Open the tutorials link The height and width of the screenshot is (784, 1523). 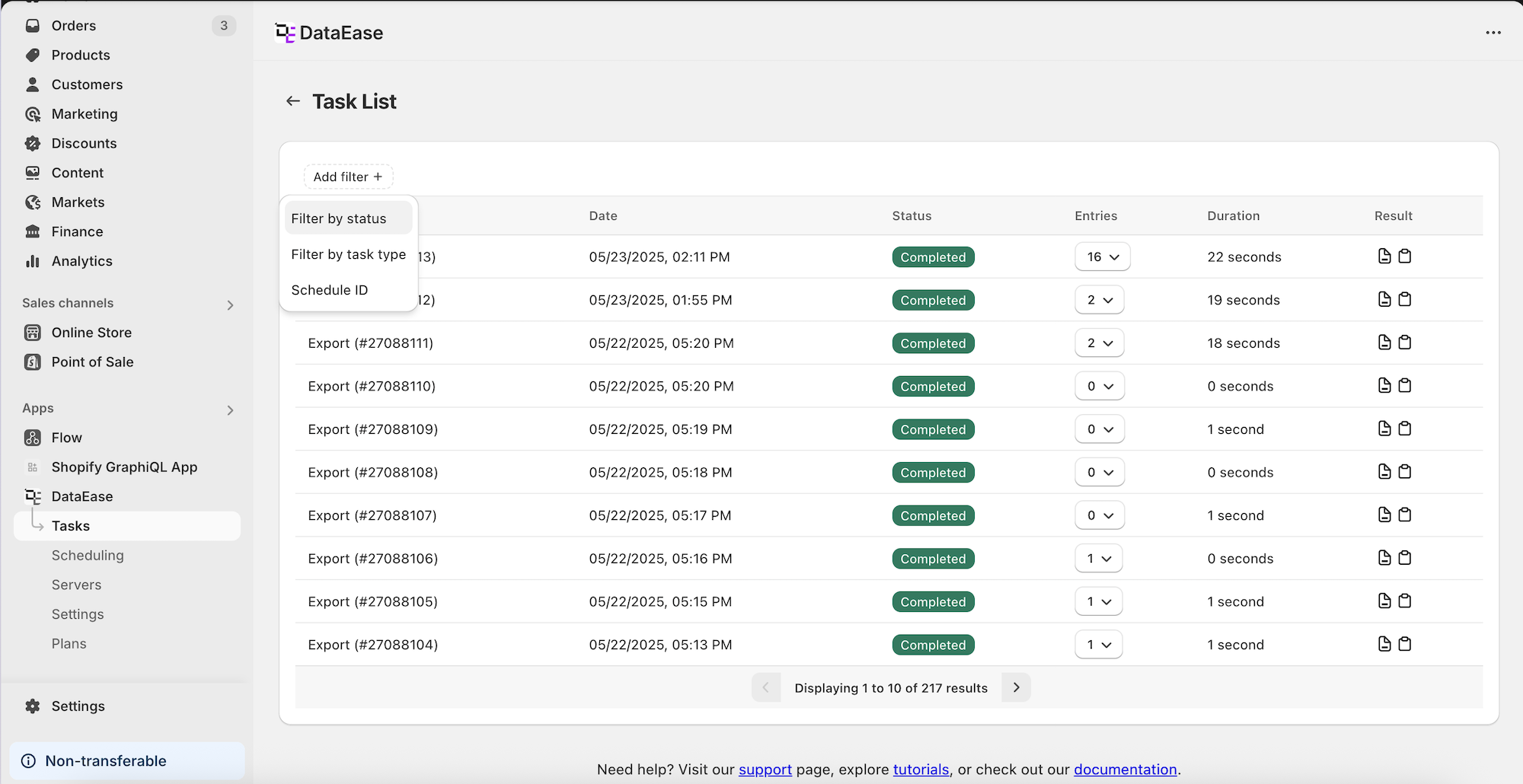pyautogui.click(x=921, y=770)
